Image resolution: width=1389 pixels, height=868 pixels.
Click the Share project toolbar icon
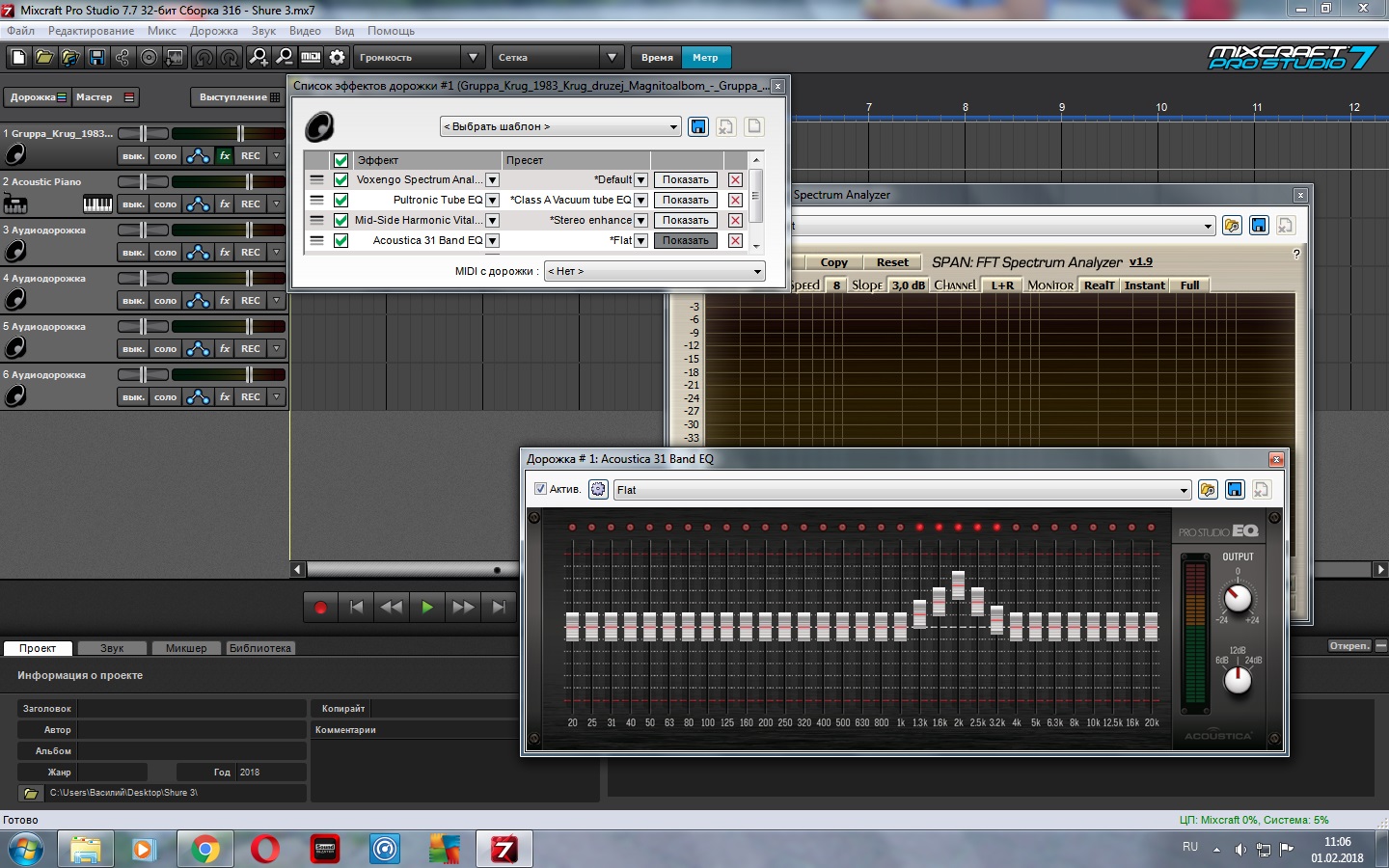123,58
